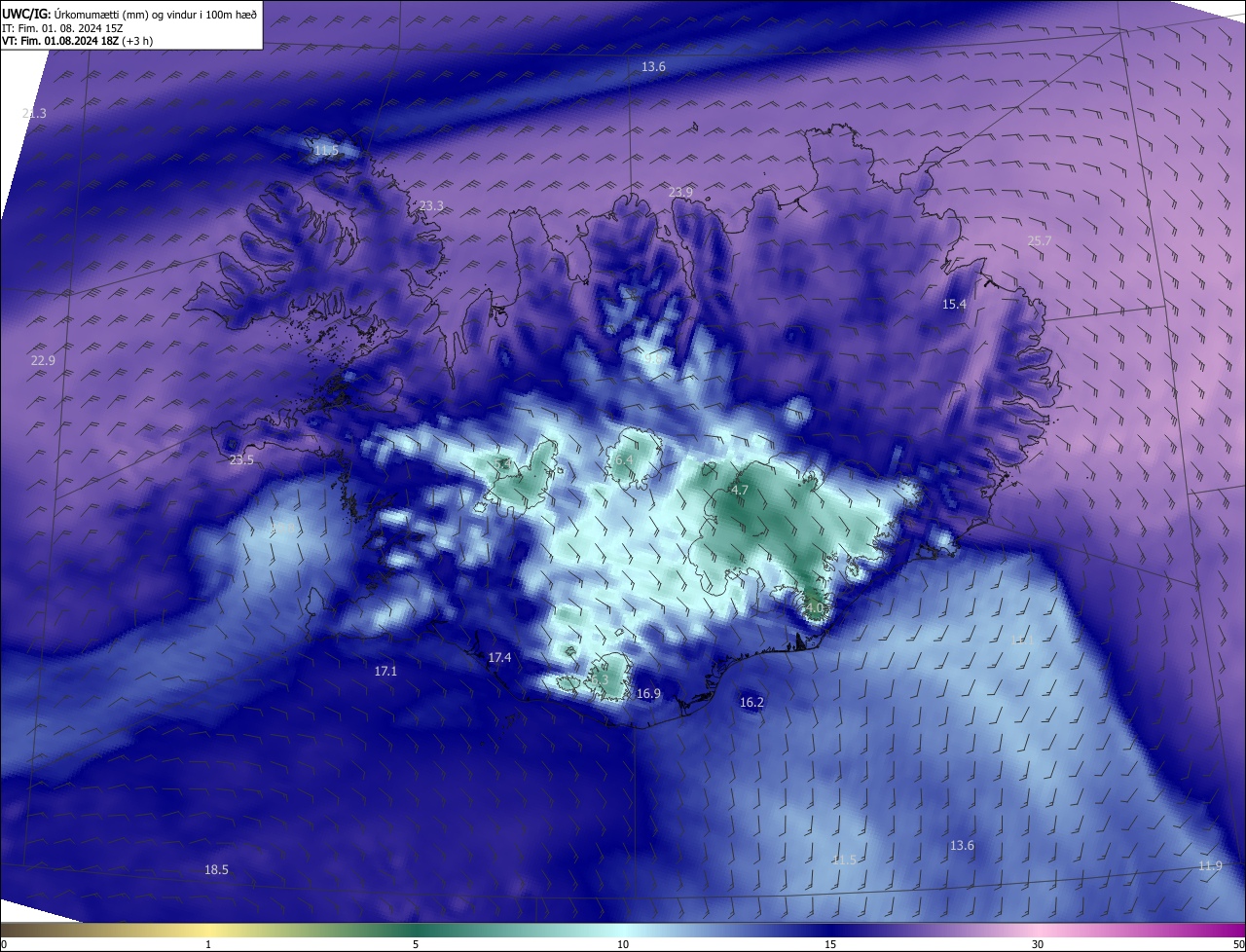Click the 6.4 value on the central glacier
This screenshot has height=952, width=1246.
(624, 459)
